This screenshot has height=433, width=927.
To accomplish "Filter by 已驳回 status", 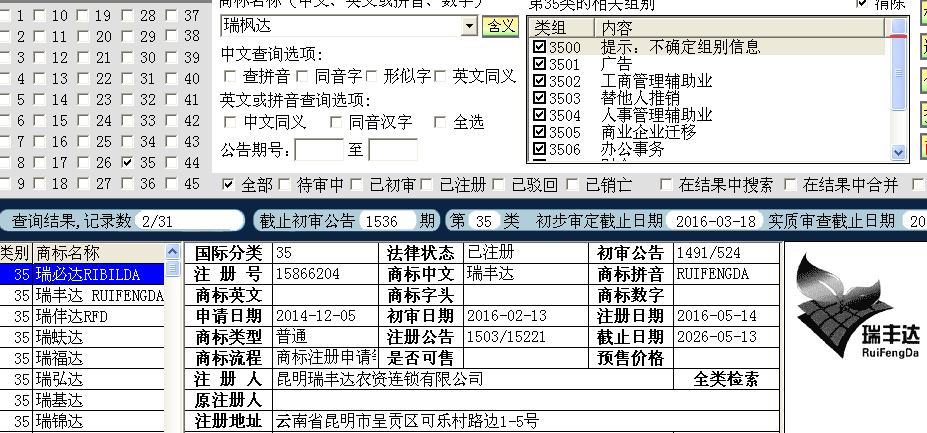I will pyautogui.click(x=498, y=185).
